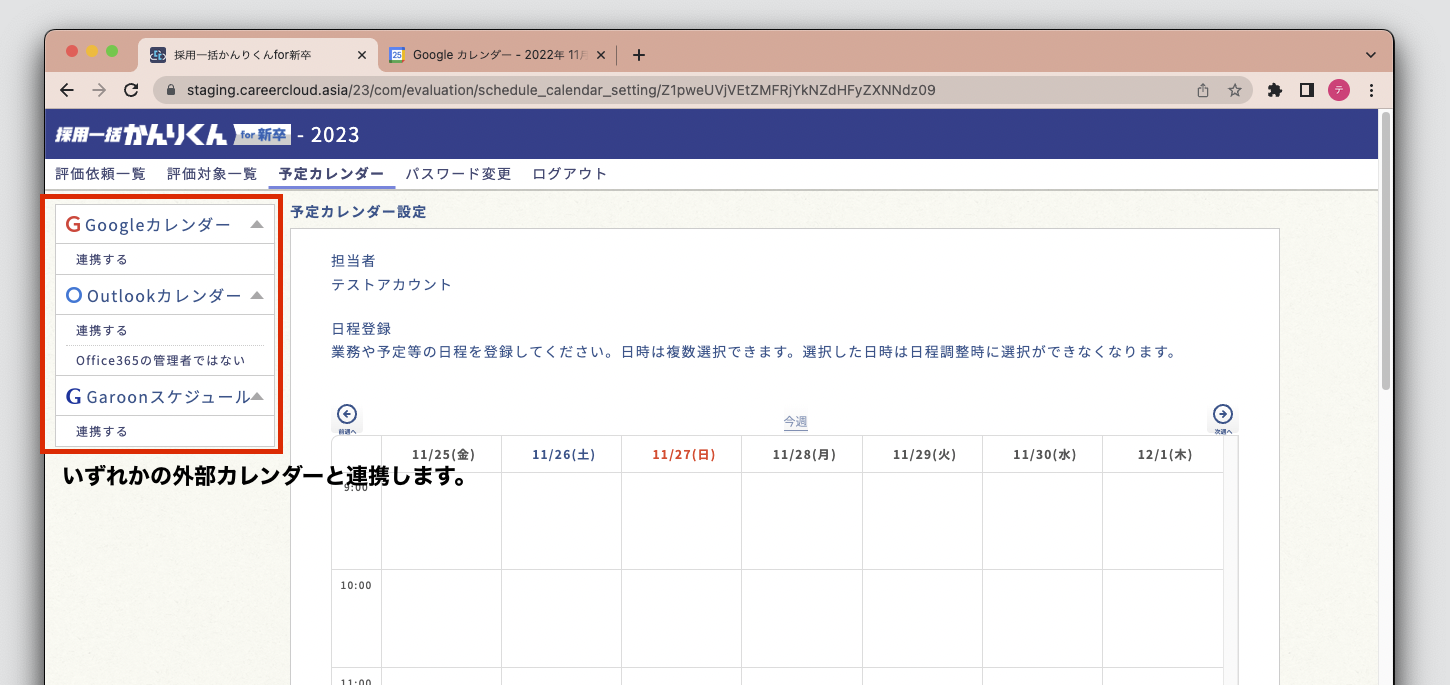This screenshot has width=1450, height=685.
Task: Reload the page with the refresh icon
Action: pos(131,90)
